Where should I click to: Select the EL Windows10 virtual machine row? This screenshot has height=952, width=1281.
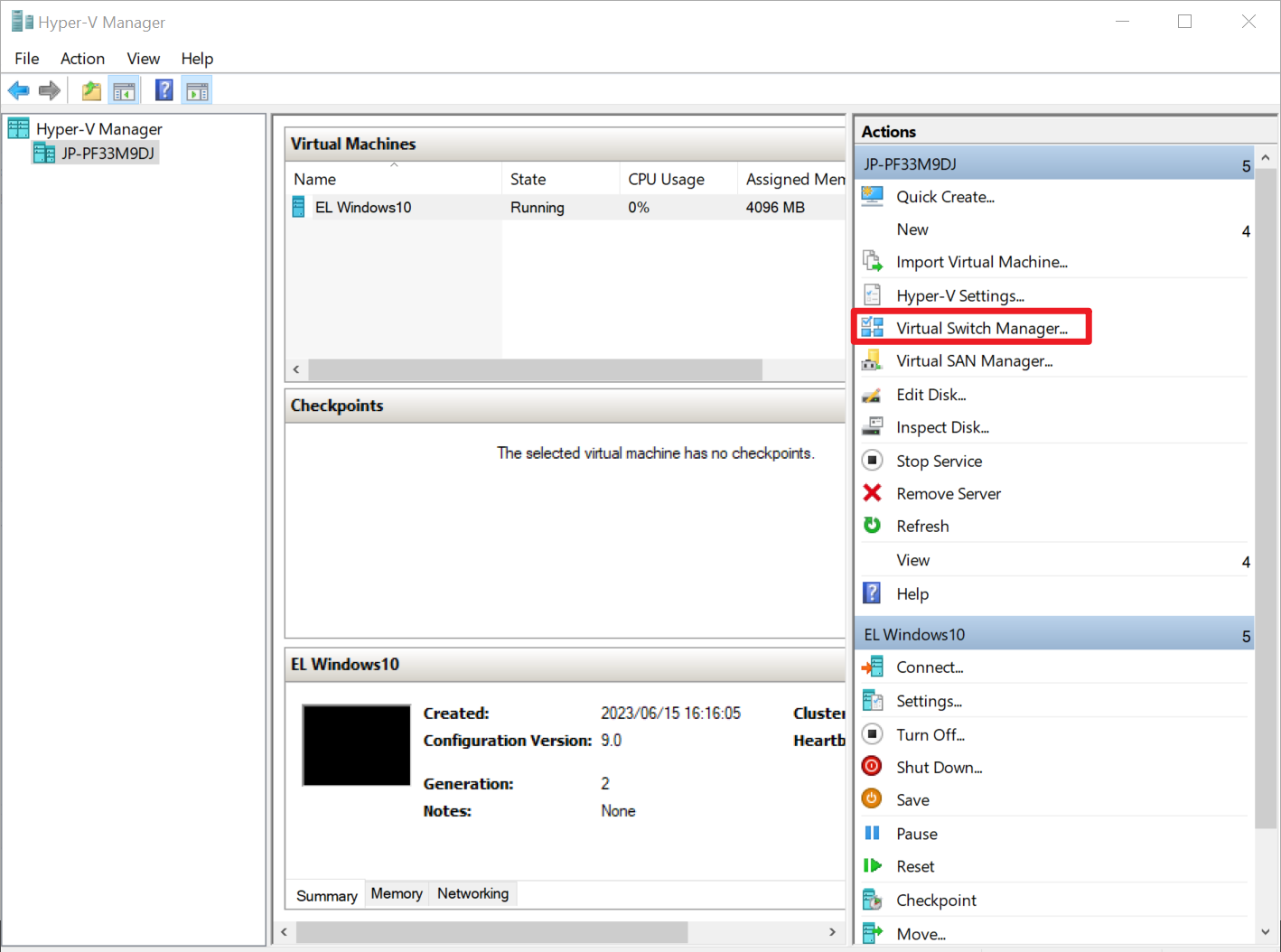click(x=566, y=207)
